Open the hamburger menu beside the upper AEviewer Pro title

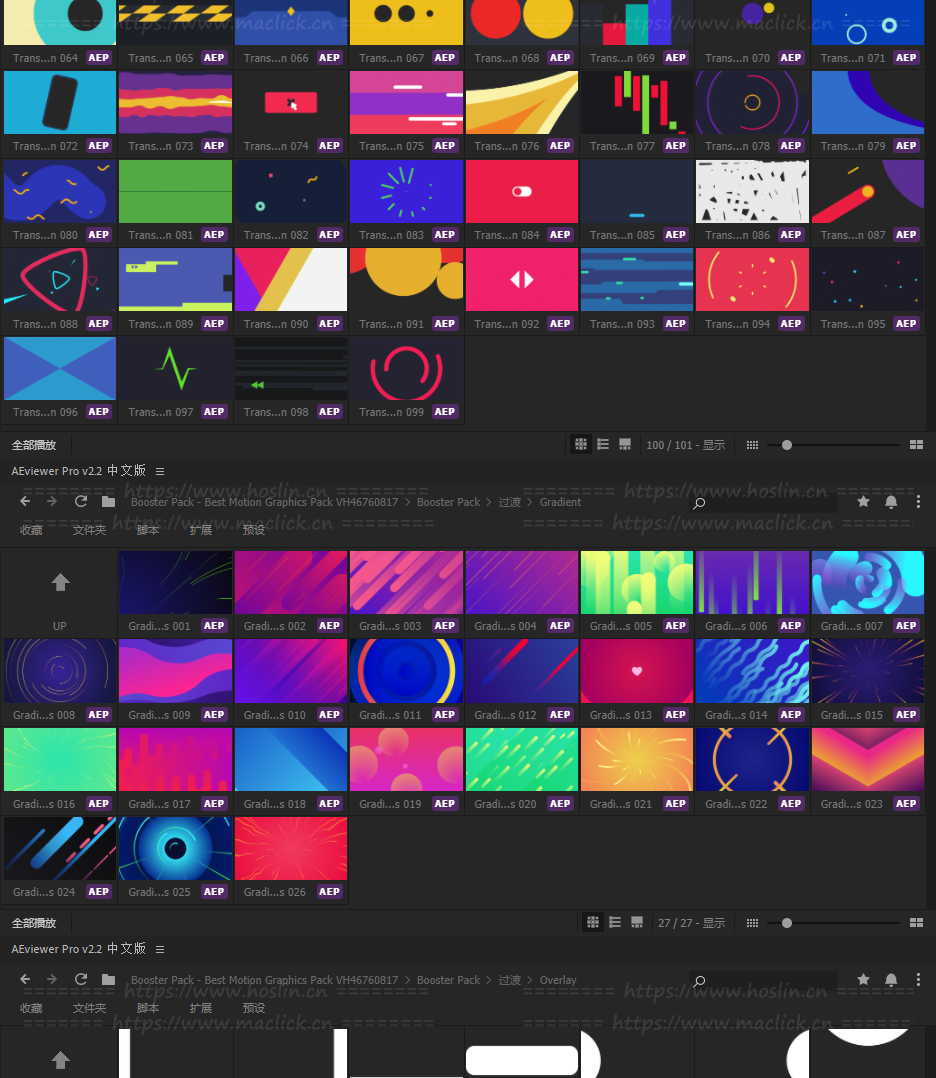[160, 471]
